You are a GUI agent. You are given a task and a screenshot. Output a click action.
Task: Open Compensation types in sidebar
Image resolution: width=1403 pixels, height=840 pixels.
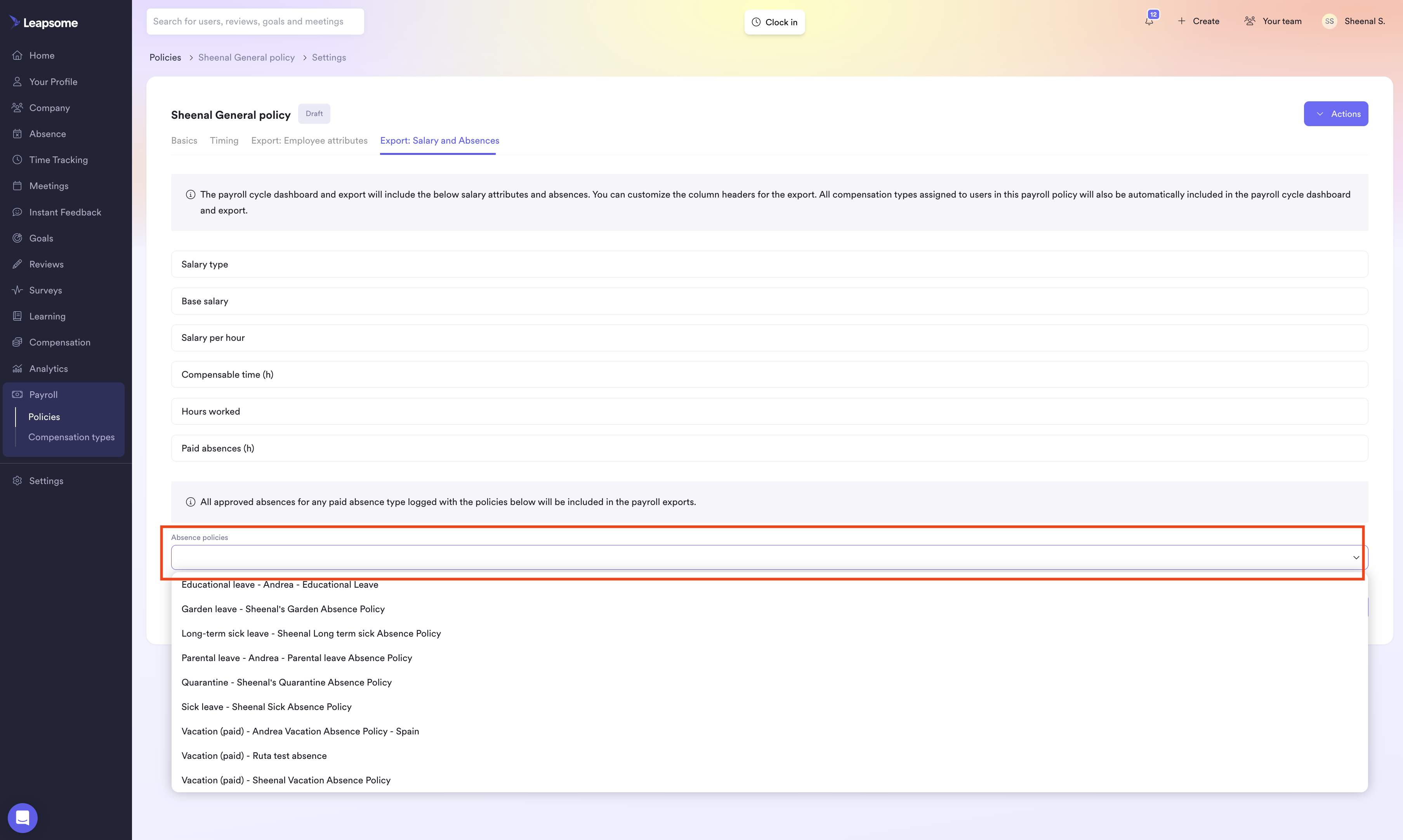click(71, 437)
